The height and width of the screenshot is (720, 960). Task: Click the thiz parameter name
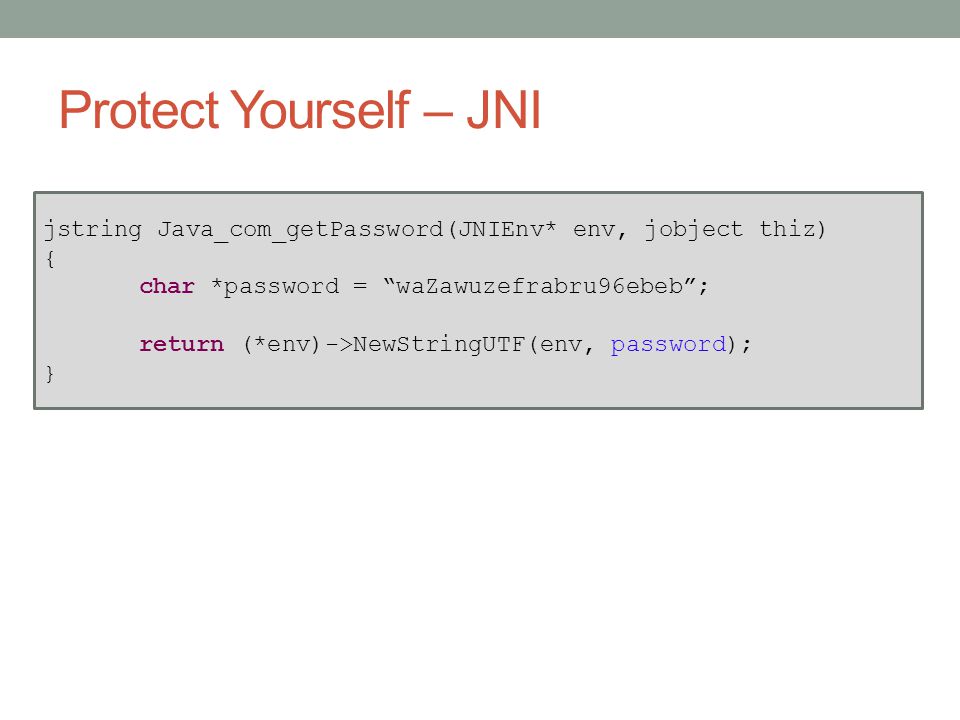pyautogui.click(x=787, y=229)
